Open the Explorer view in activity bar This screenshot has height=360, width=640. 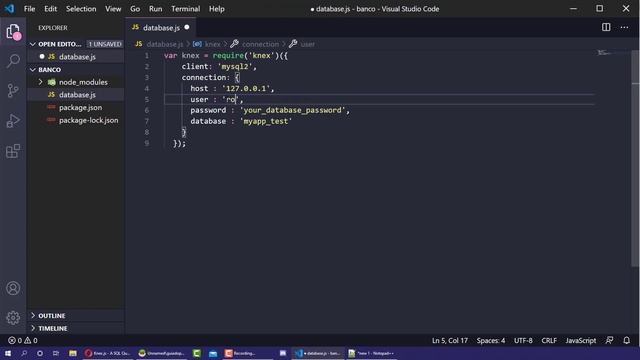point(13,31)
